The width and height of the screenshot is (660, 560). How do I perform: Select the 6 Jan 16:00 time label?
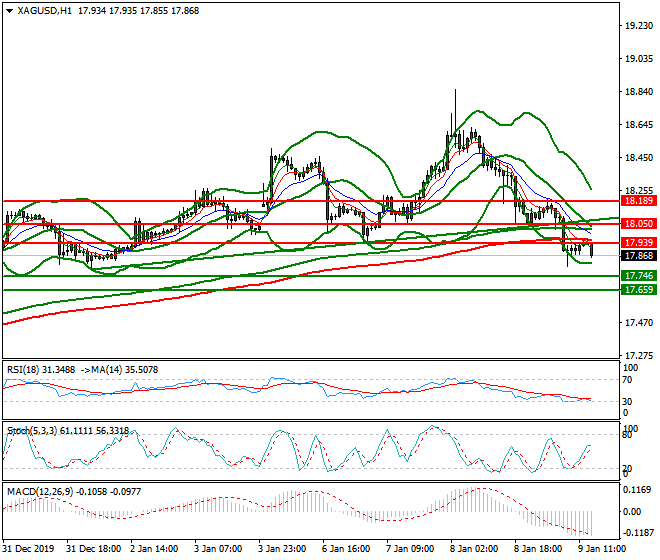point(346,549)
